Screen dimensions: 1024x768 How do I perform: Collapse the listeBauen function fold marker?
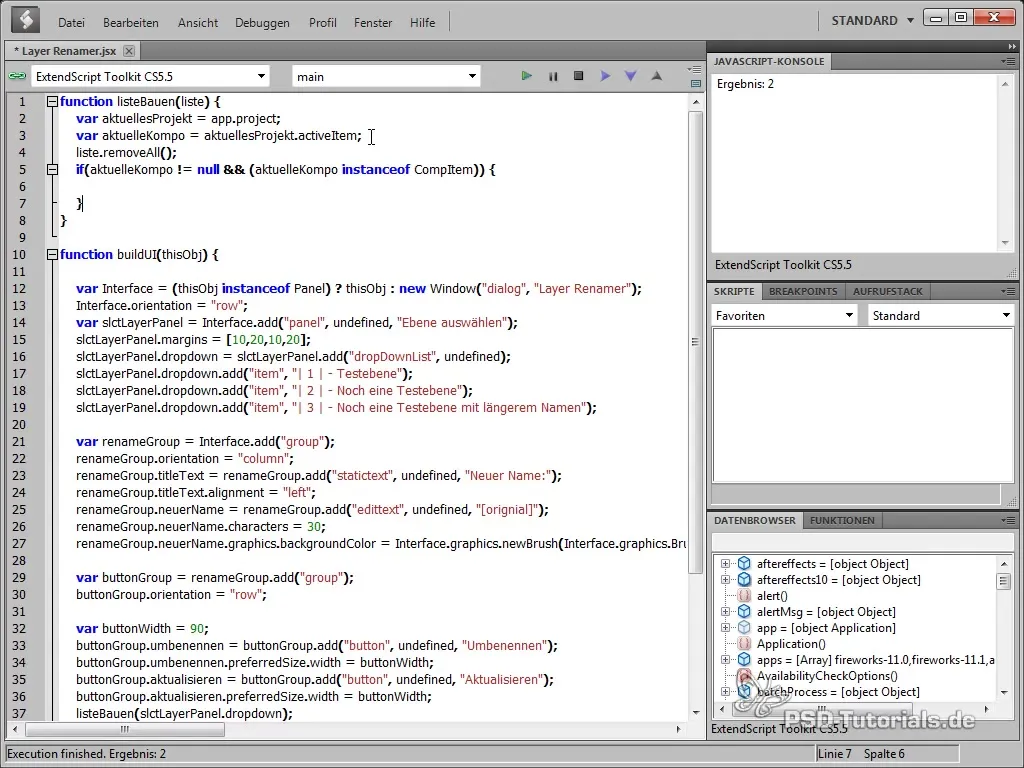52,102
